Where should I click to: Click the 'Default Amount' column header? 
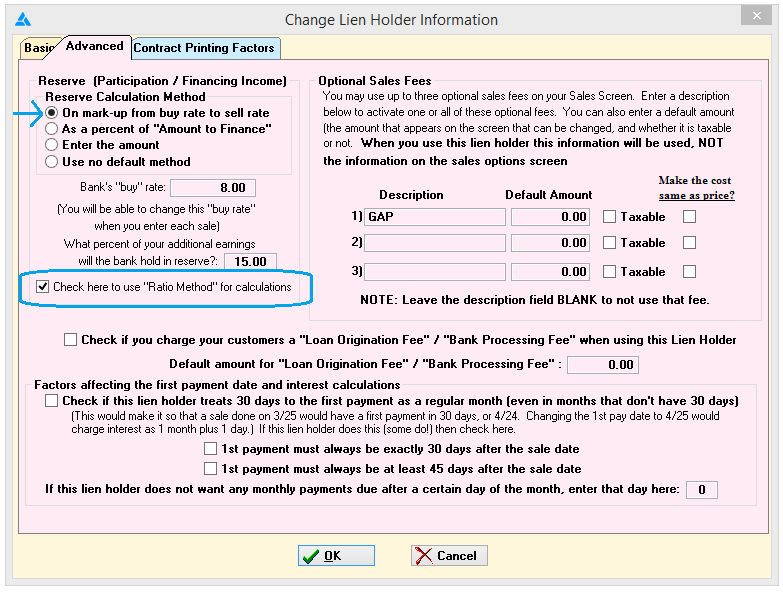tap(548, 195)
